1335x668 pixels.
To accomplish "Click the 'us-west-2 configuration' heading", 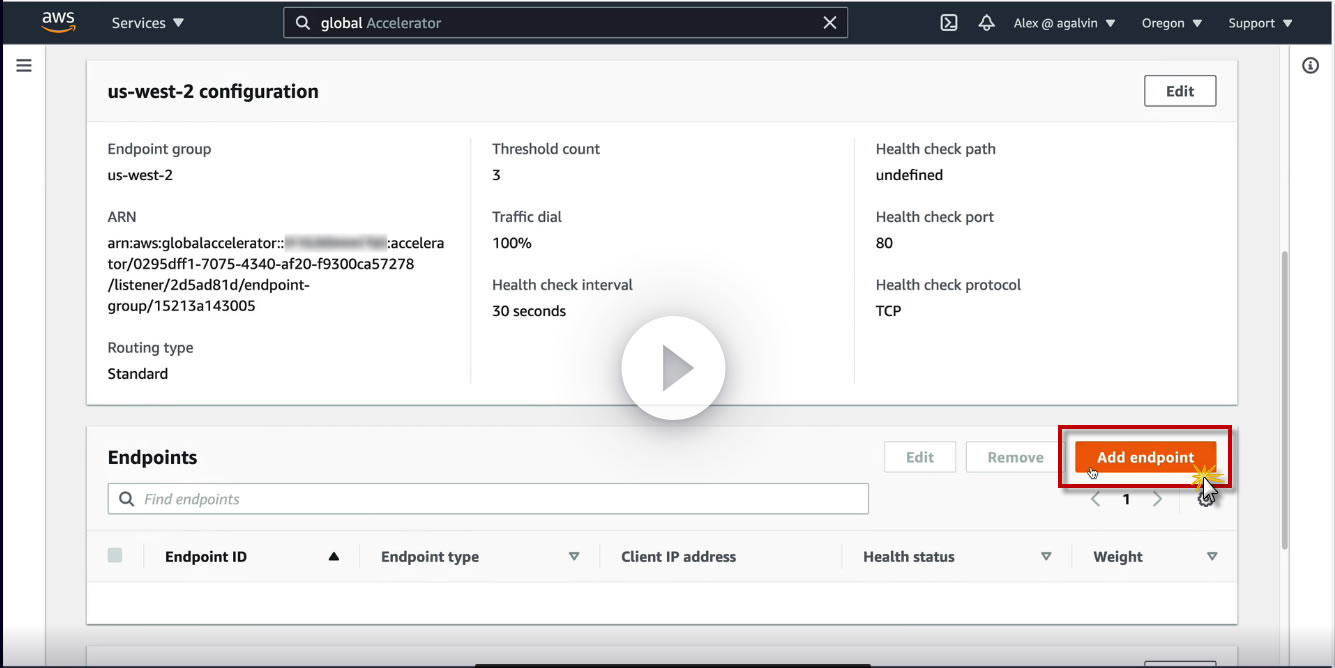I will point(213,91).
